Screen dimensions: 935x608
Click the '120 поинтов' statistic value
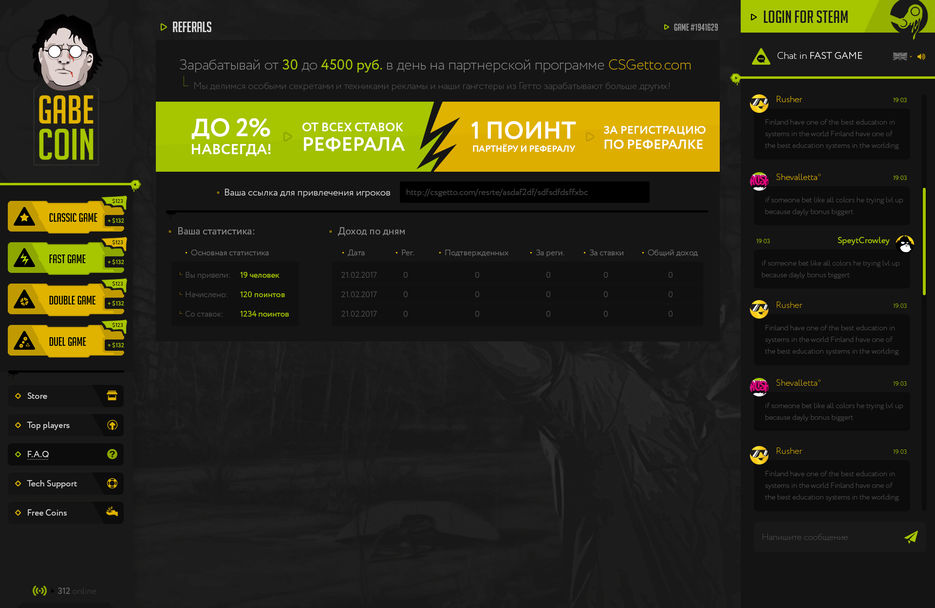click(x=262, y=294)
